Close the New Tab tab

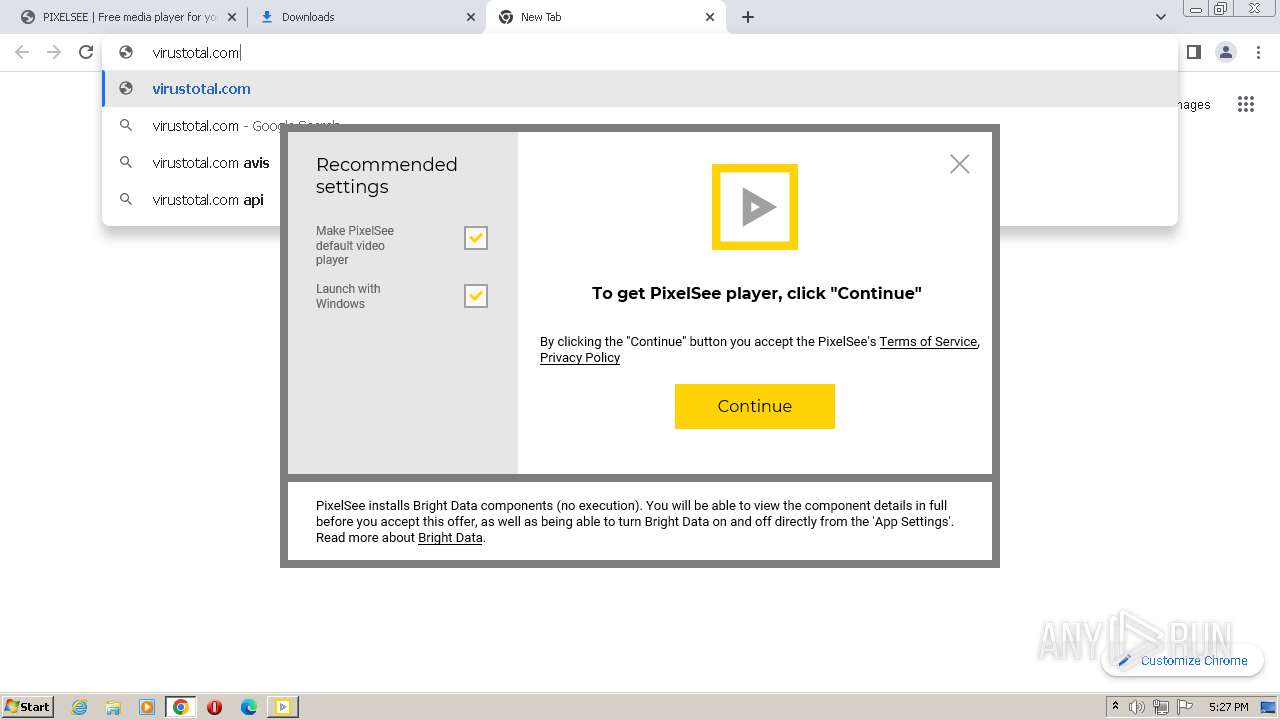click(710, 17)
